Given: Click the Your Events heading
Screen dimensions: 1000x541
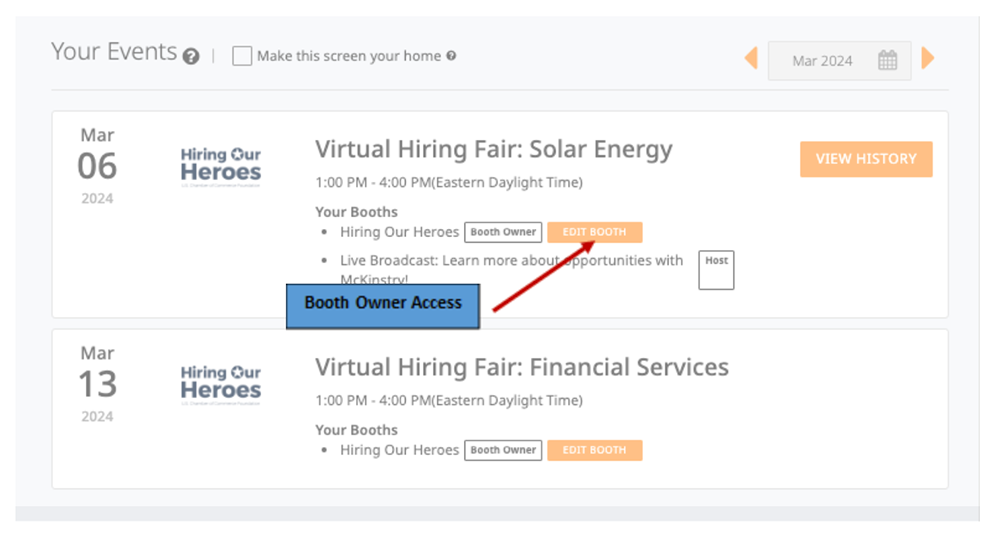Looking at the screenshot, I should click(x=114, y=52).
